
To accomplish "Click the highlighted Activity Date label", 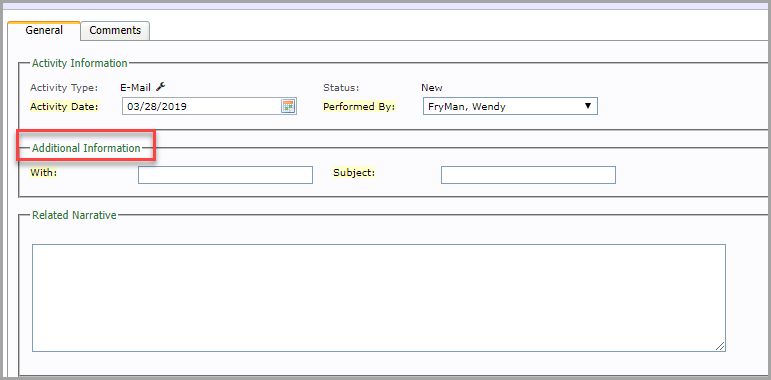I will coord(64,106).
